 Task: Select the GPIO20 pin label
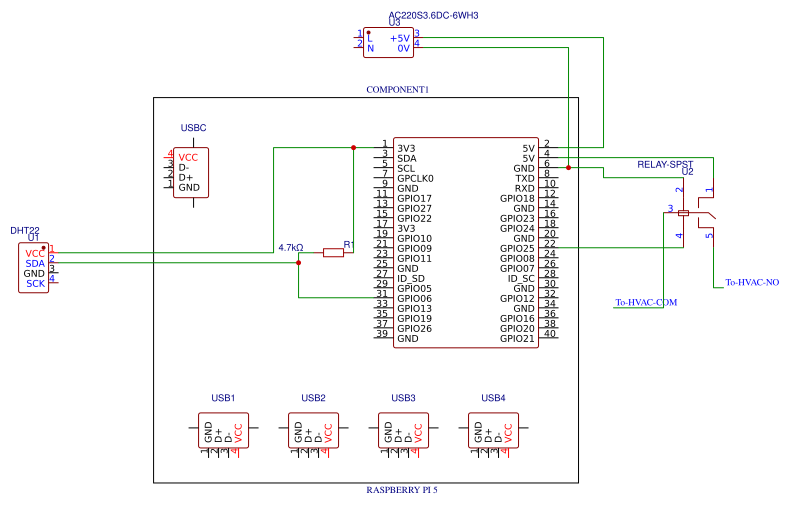click(x=517, y=329)
